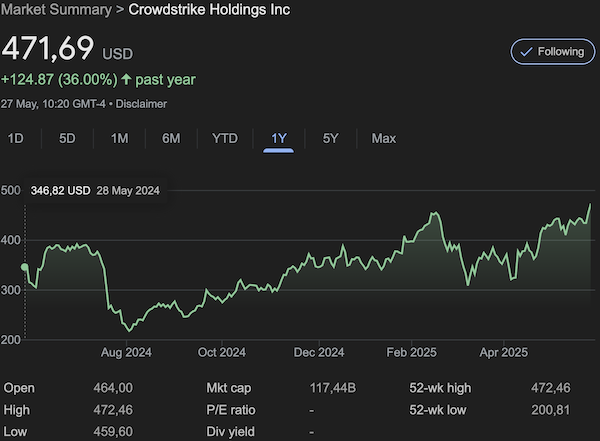The width and height of the screenshot is (600, 441).
Task: Click the Crowdstrike Holdings Inc title
Action: 209,10
